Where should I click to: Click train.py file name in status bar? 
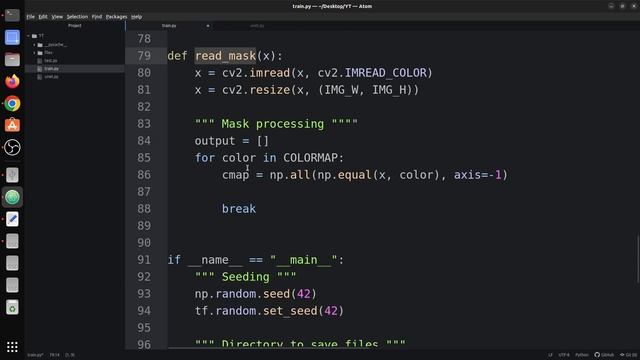point(35,355)
